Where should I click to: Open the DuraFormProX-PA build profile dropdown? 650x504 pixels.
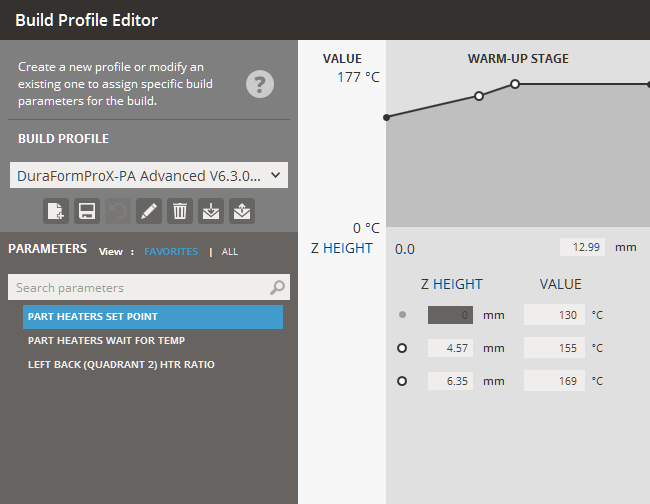pyautogui.click(x=149, y=176)
